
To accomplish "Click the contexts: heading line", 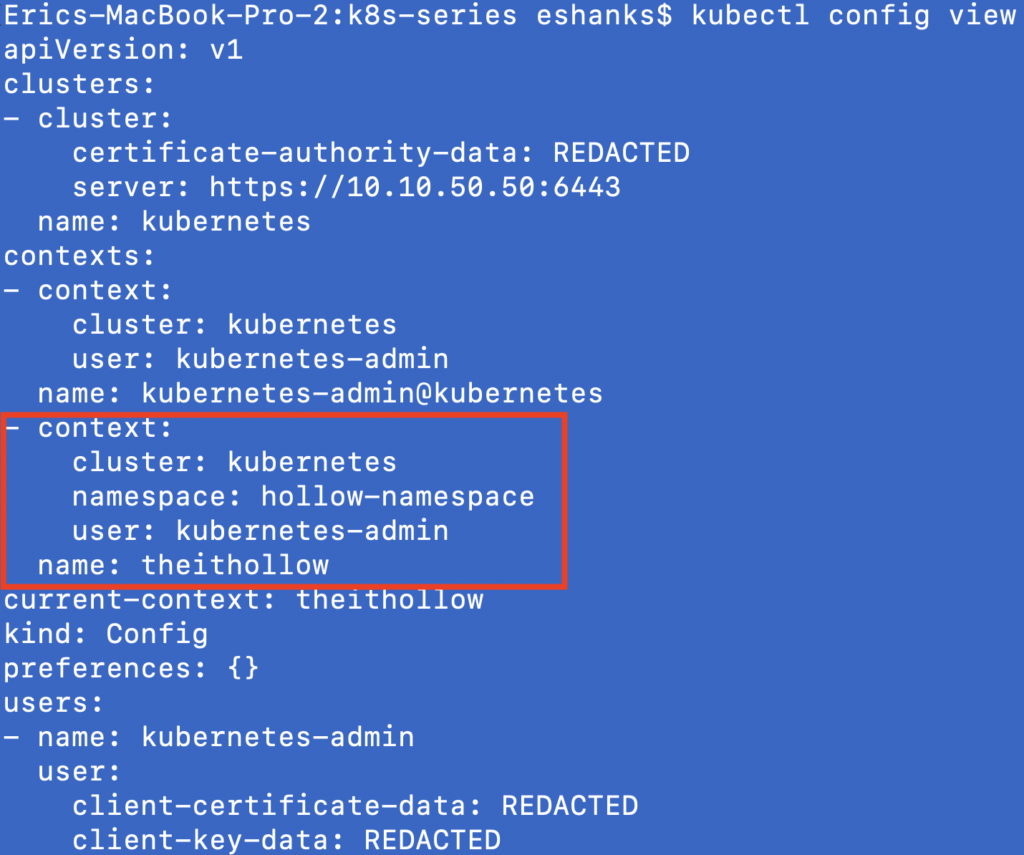I will (x=80, y=255).
